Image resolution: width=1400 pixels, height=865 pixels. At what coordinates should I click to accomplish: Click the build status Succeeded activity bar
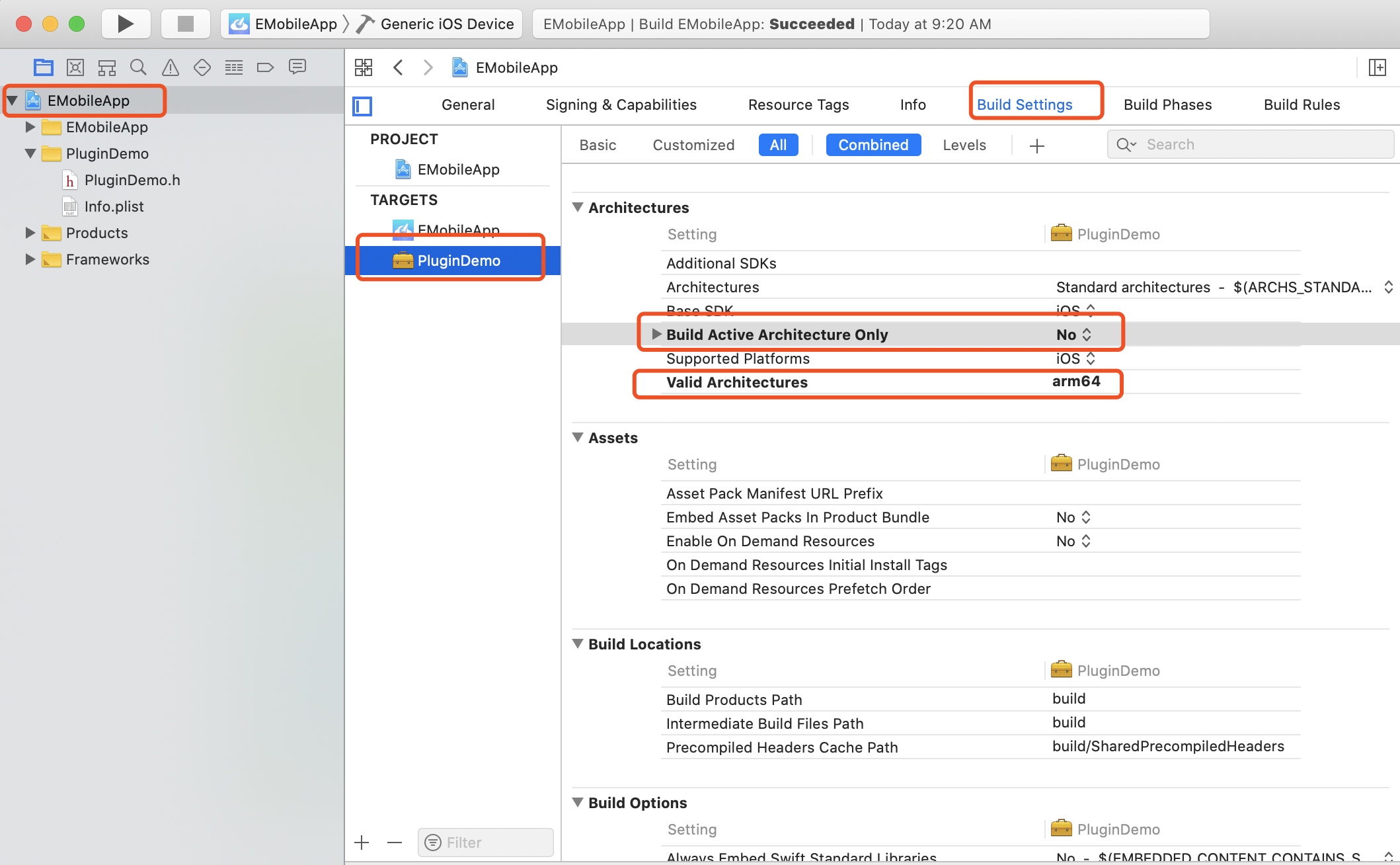coord(871,24)
